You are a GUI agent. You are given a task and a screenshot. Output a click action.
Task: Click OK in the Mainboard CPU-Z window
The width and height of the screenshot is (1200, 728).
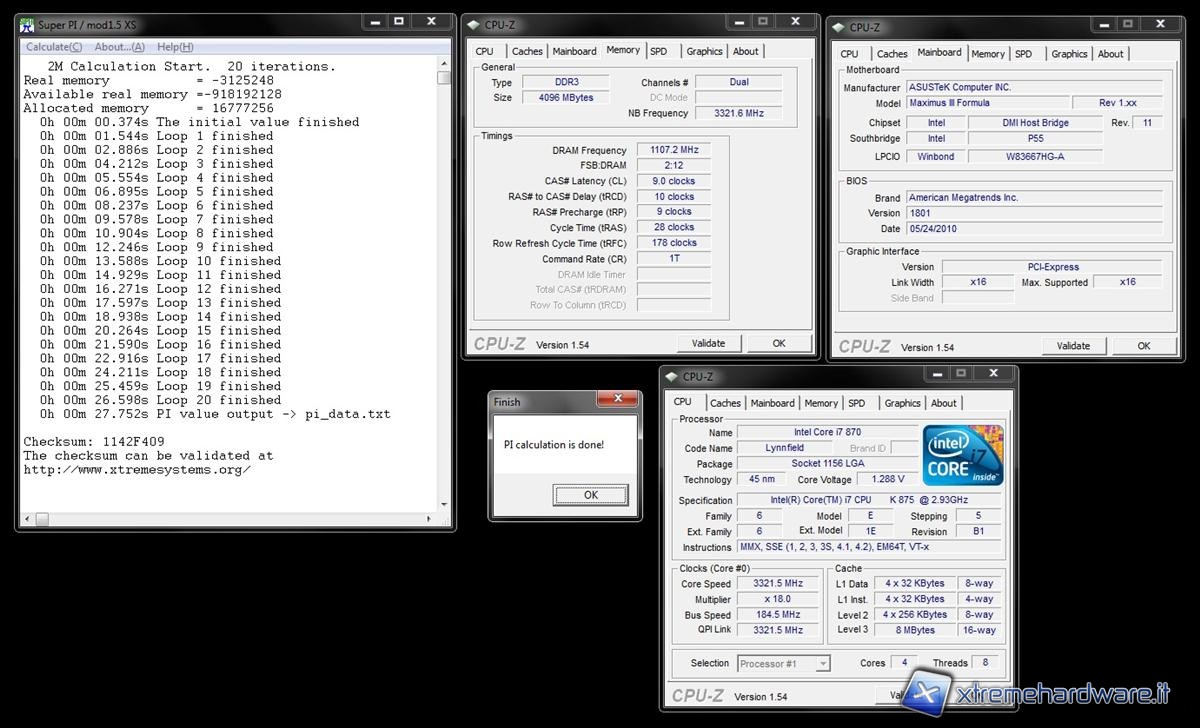[x=1143, y=346]
